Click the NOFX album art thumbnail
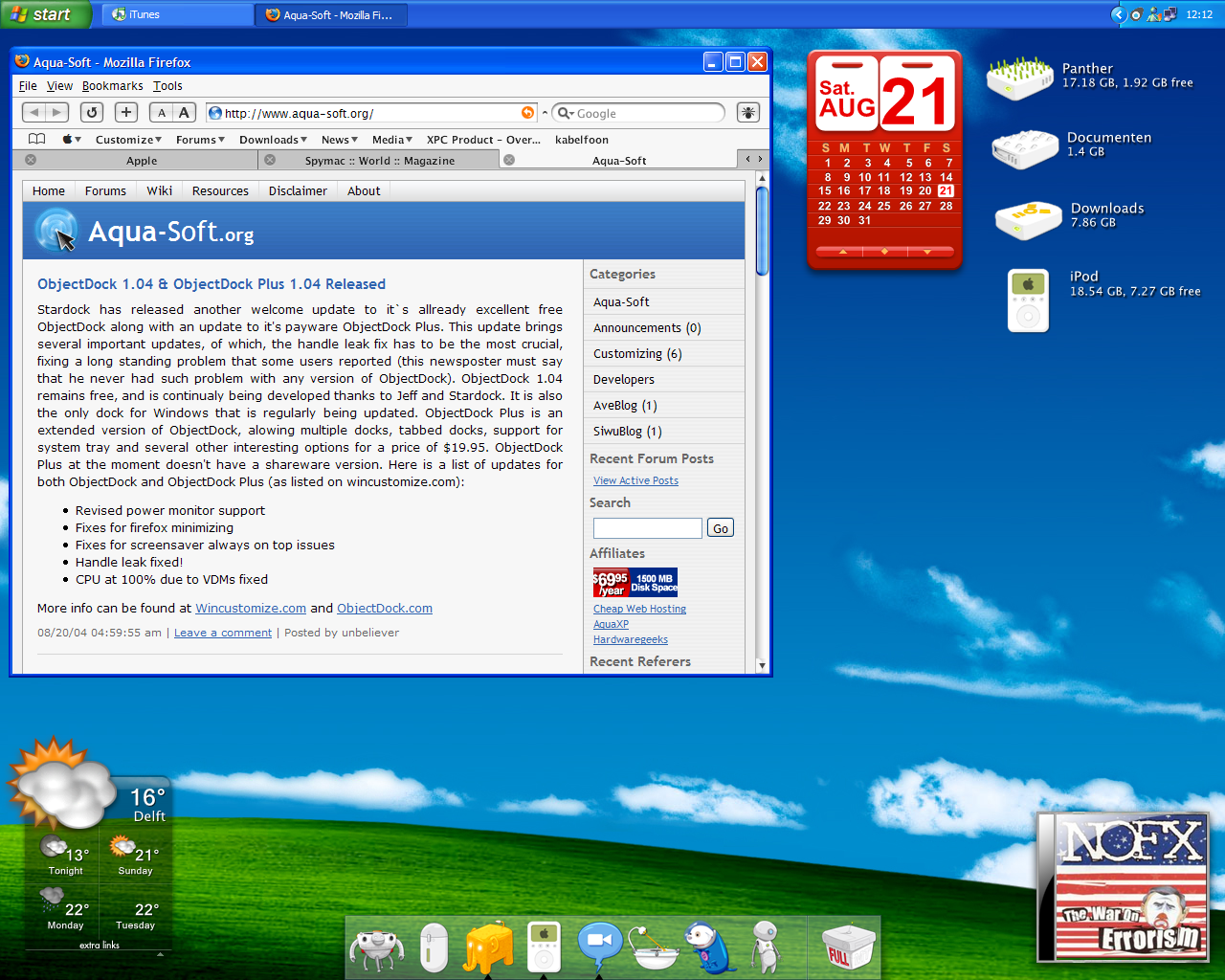This screenshot has height=980, width=1225. click(1124, 886)
